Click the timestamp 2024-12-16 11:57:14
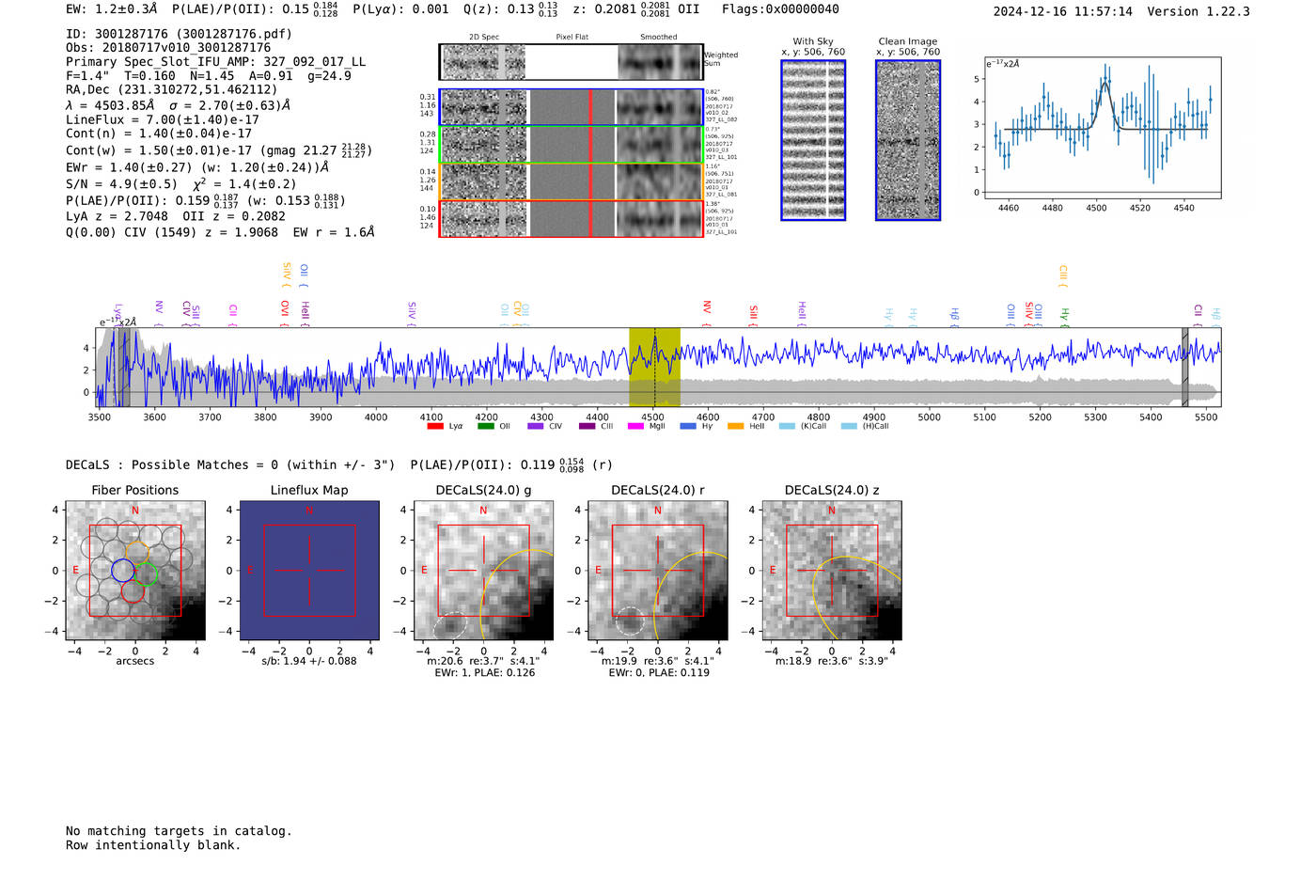The width and height of the screenshot is (1316, 896). click(1063, 12)
